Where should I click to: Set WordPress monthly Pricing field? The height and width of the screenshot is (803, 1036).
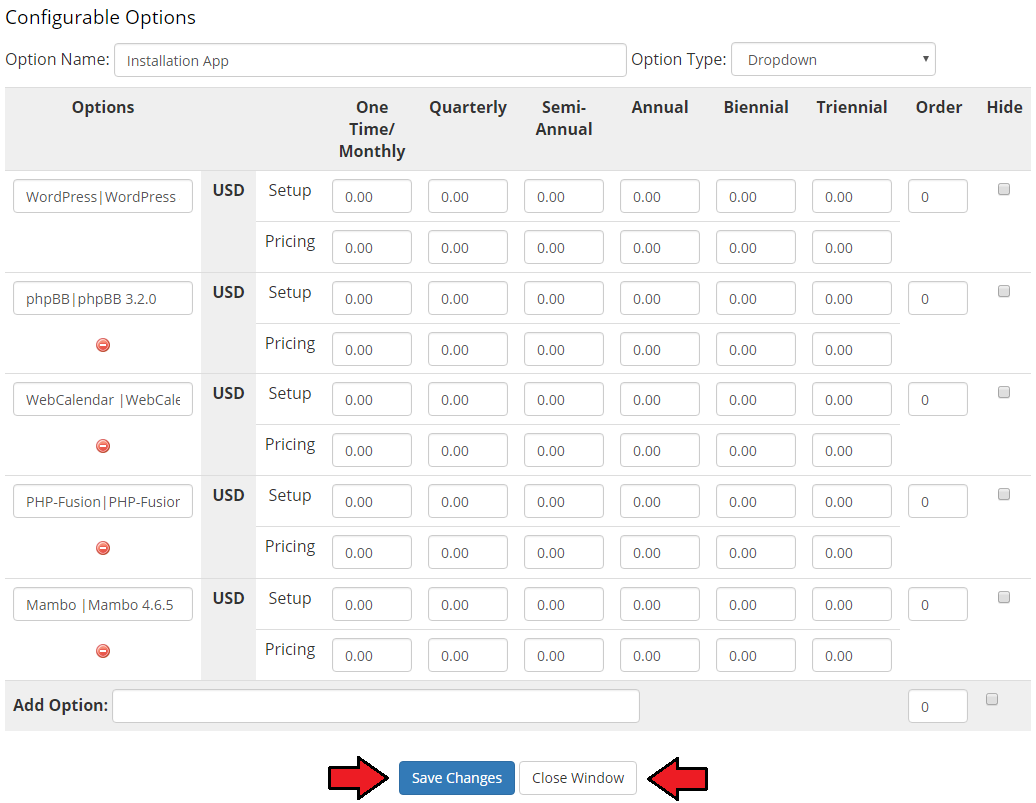[372, 247]
